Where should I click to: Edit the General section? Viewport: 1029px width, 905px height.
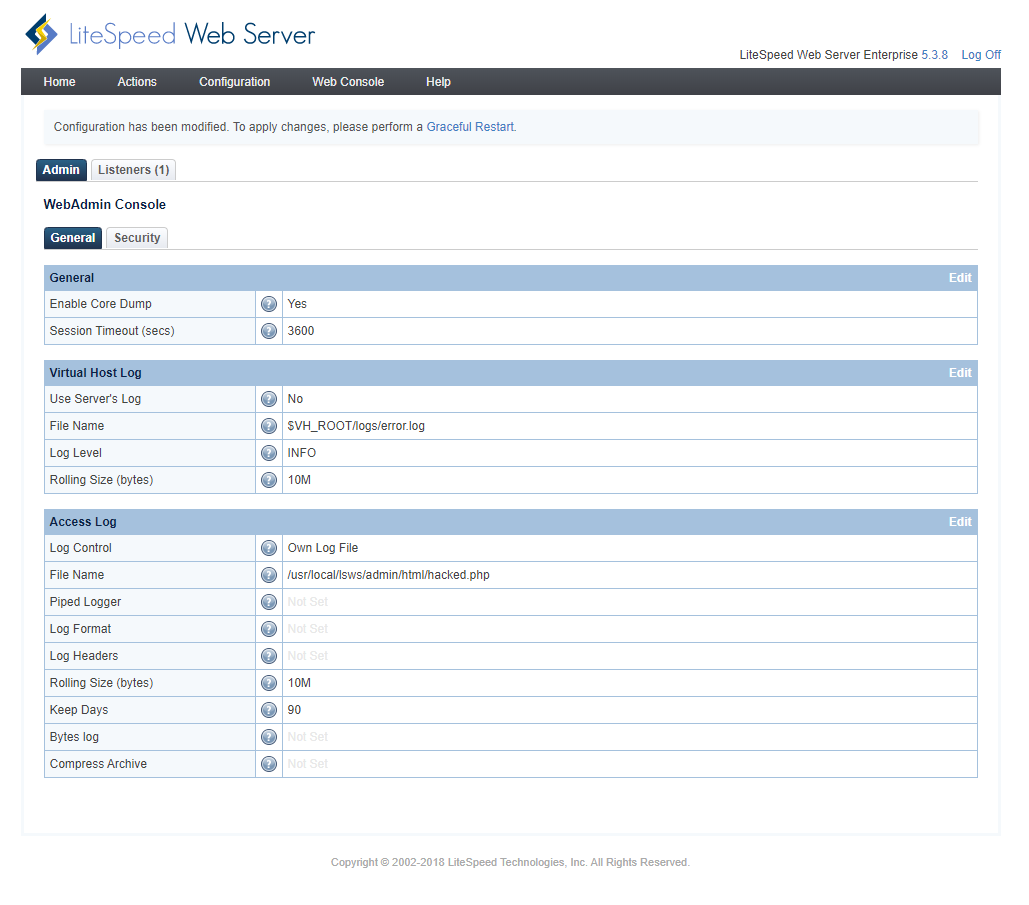pos(960,278)
